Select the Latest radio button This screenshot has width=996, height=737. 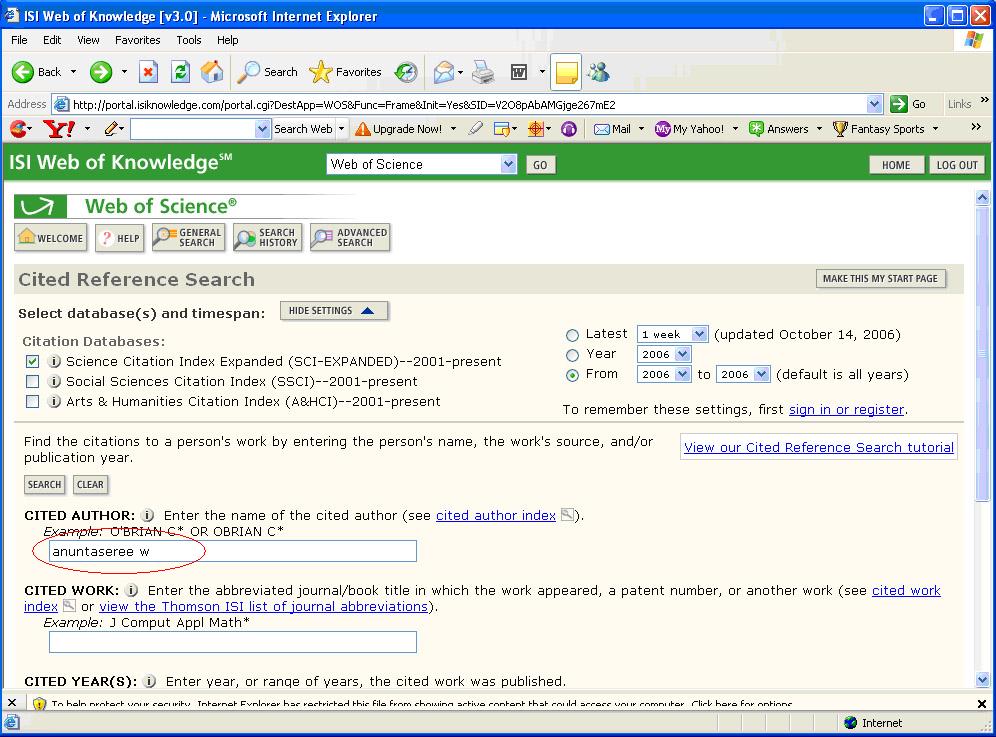[x=572, y=335]
